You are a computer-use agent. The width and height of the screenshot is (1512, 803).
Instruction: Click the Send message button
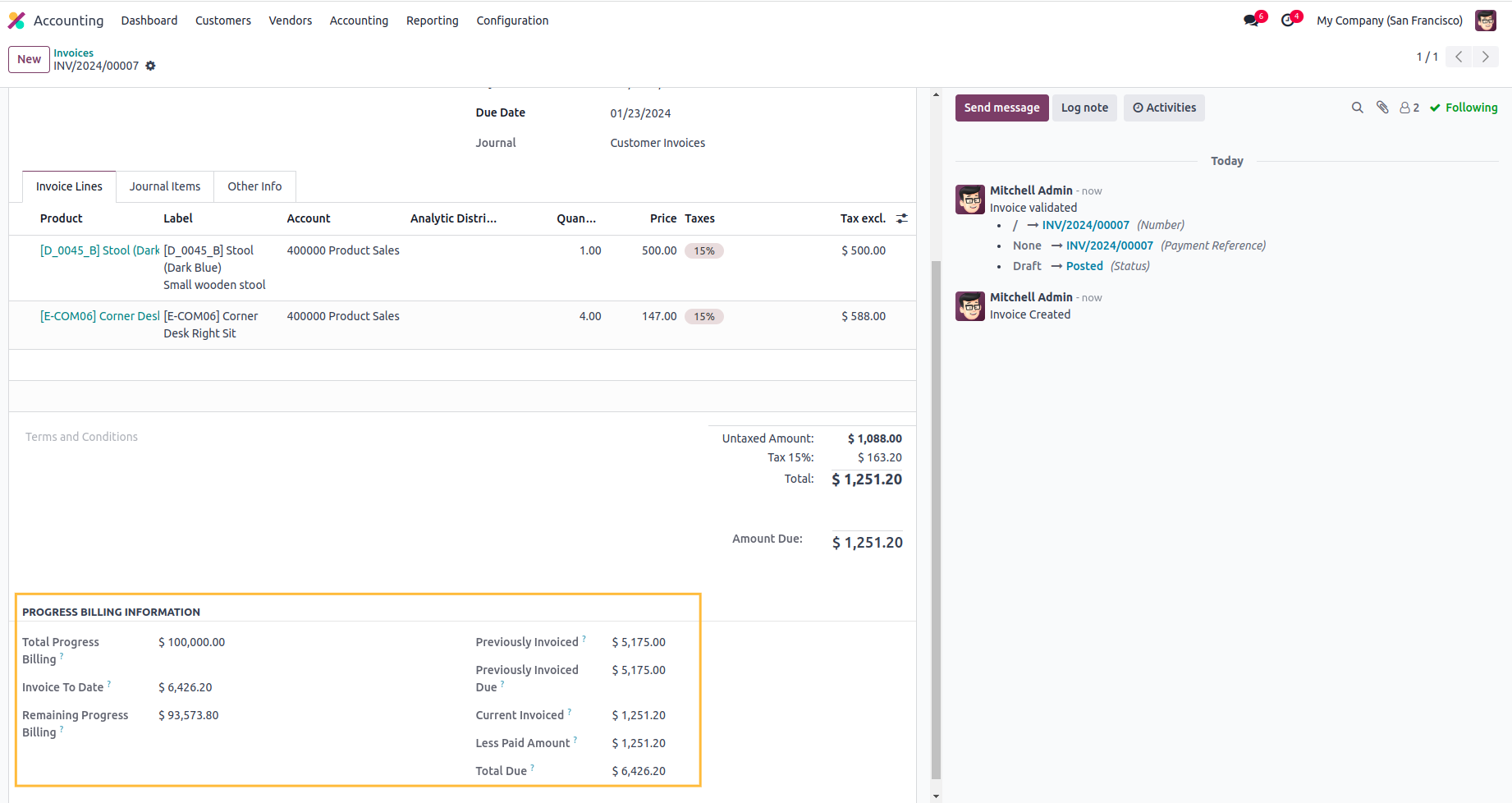1001,108
